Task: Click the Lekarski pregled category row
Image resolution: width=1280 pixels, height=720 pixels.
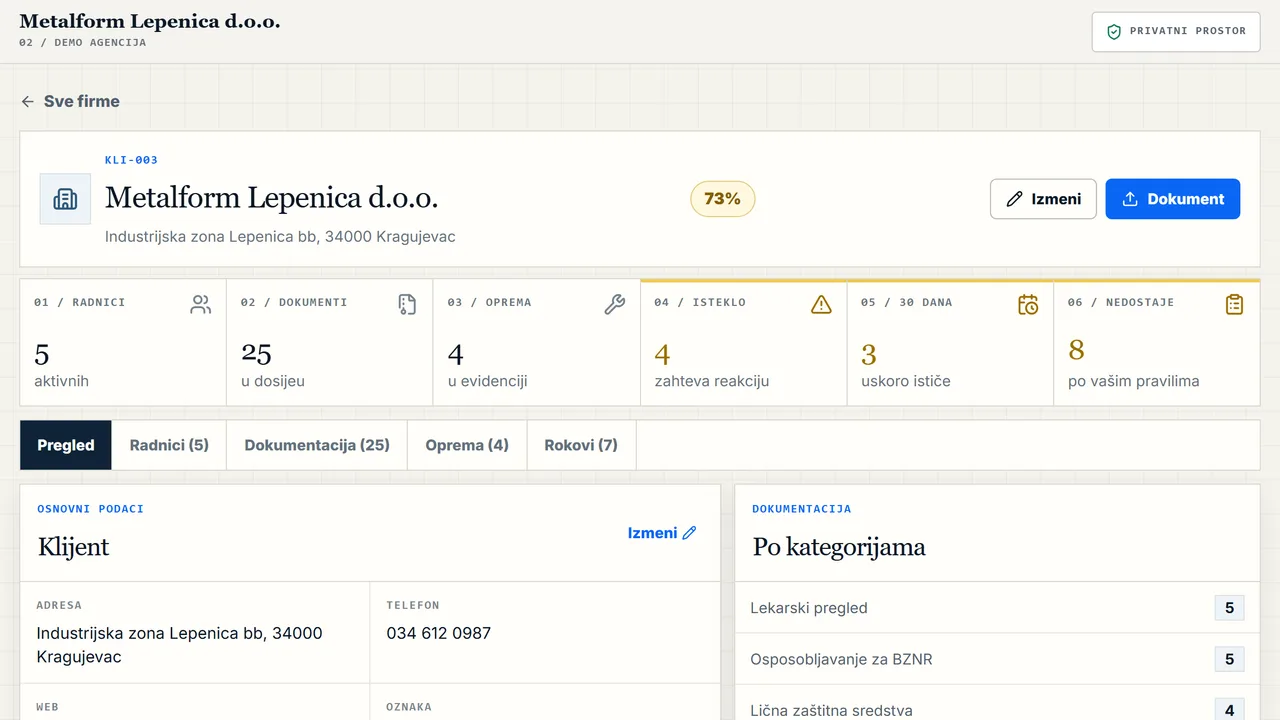Action: tap(997, 608)
